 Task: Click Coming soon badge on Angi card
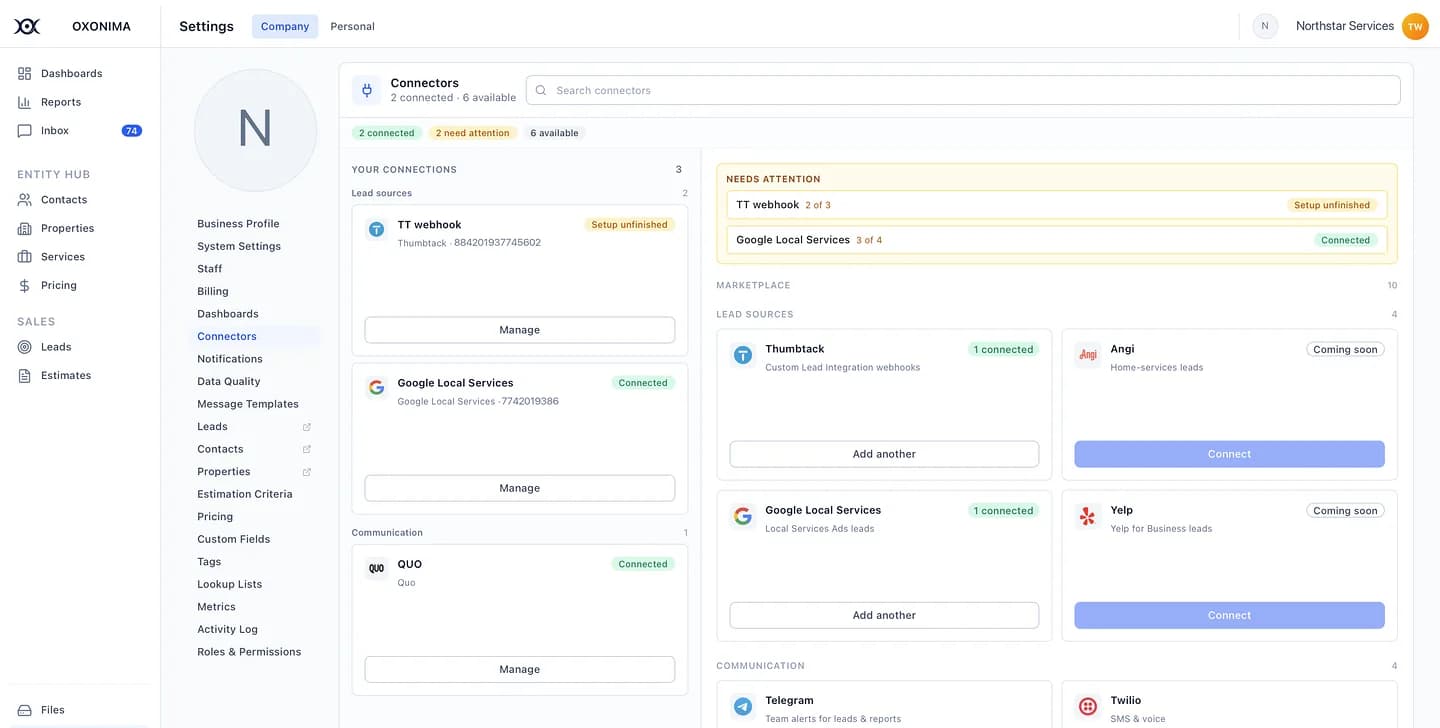[1345, 349]
